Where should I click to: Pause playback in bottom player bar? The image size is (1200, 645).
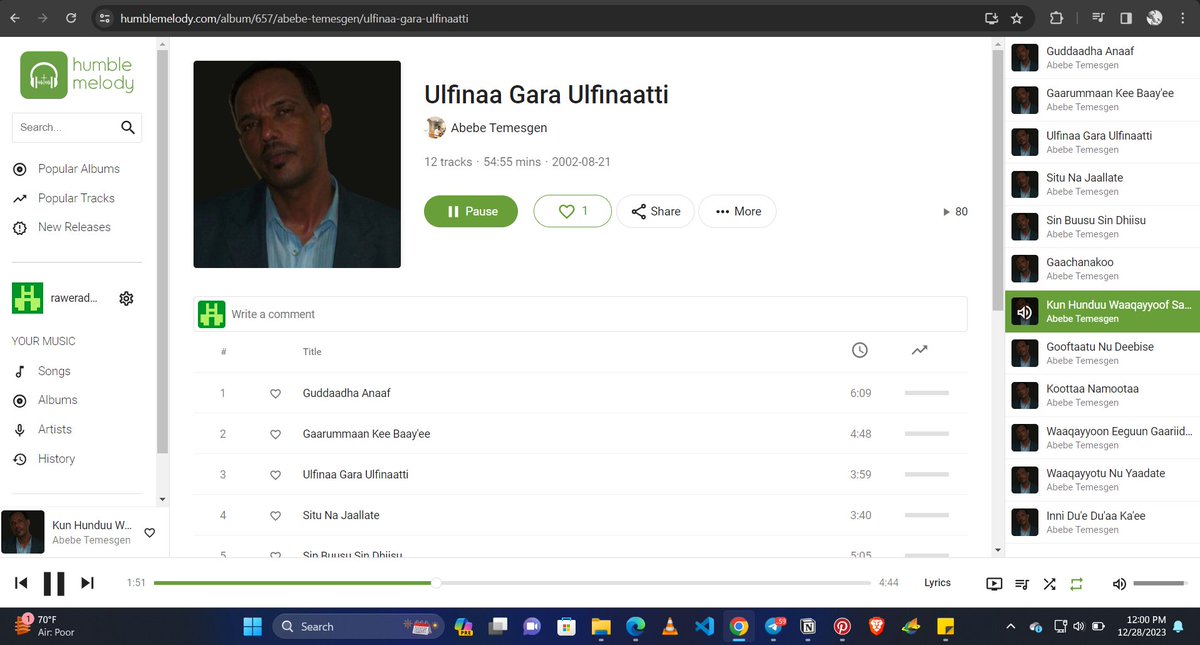point(54,583)
